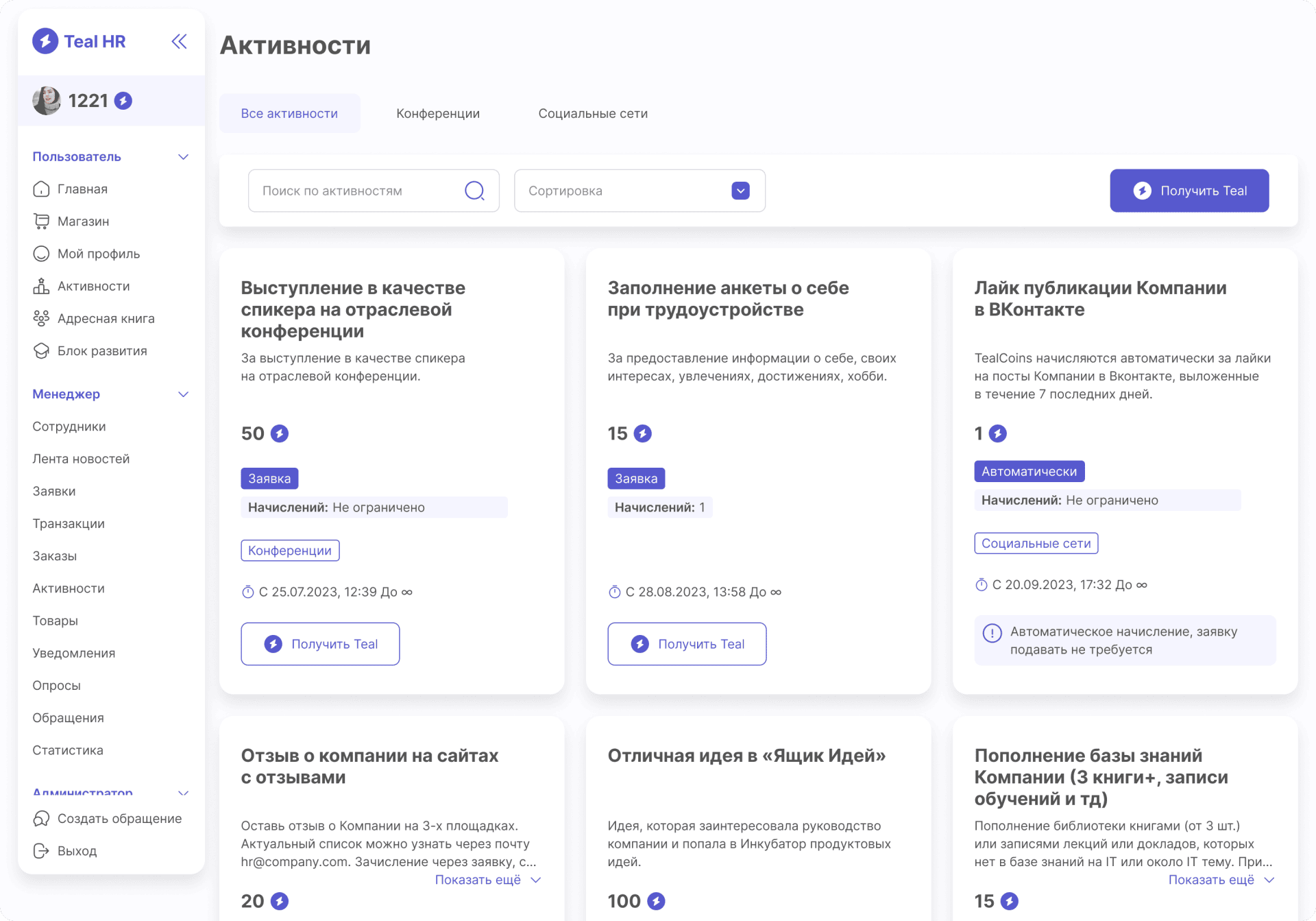Focus the Поиск по активностям search field
Image resolution: width=1316 pixels, height=921 pixels.
coord(356,191)
